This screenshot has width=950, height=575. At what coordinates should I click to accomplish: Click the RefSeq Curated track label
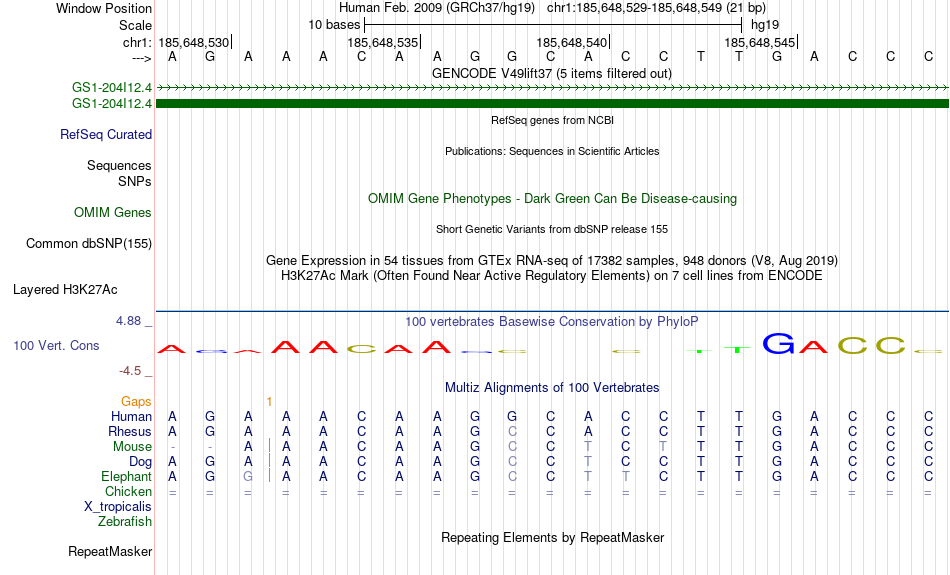(106, 135)
